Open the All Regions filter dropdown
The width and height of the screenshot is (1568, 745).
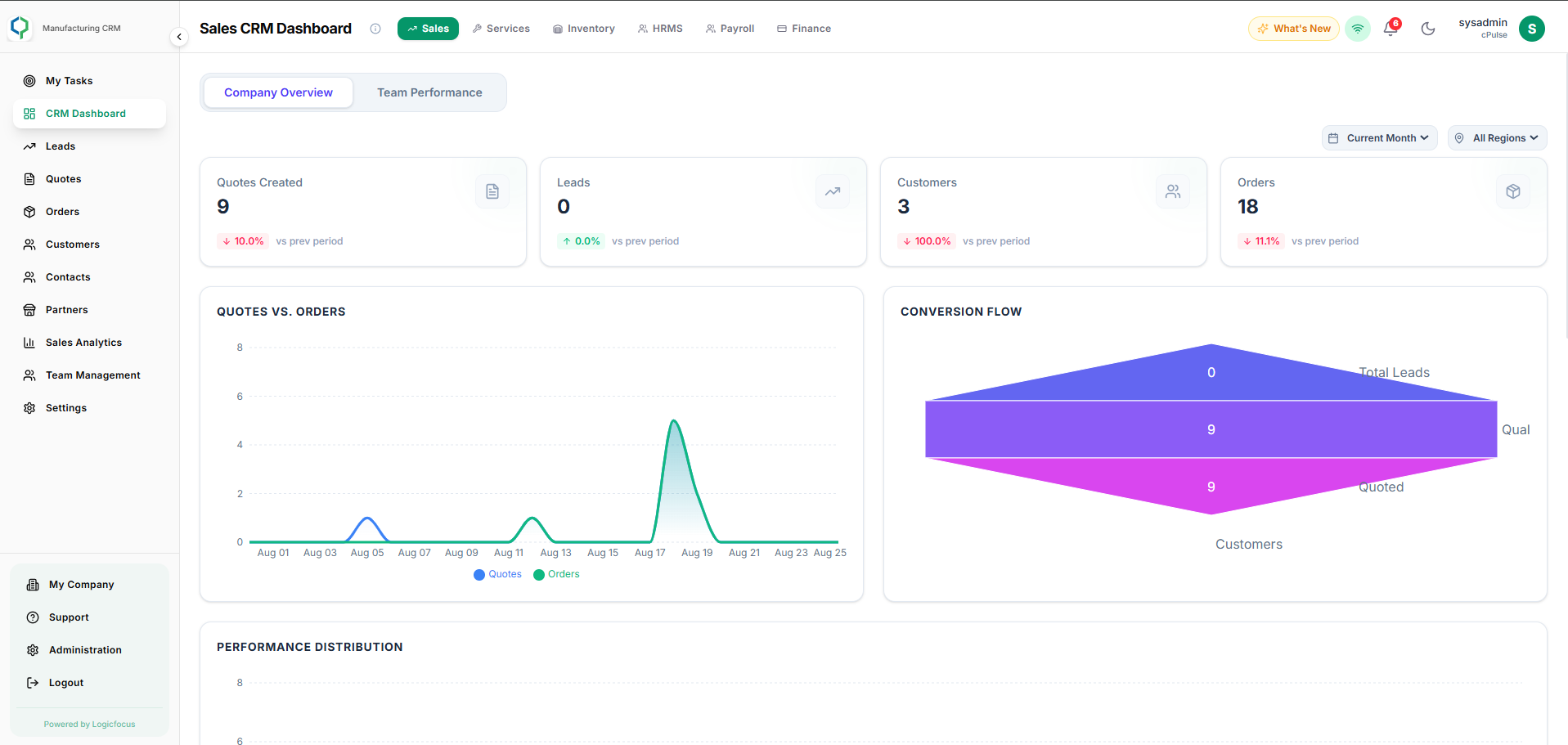[x=1497, y=138]
